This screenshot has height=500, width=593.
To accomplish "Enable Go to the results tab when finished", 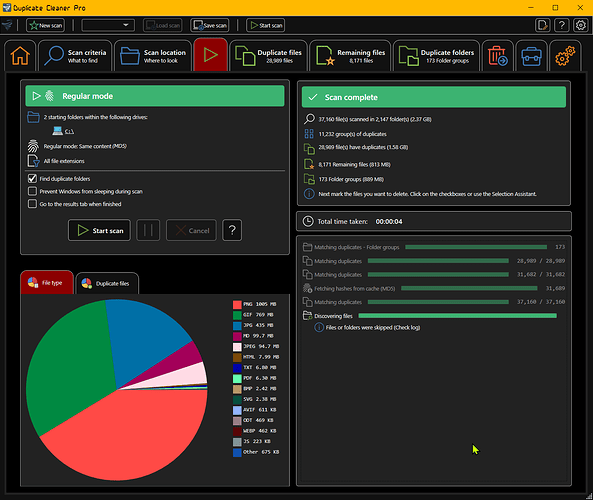I will [x=33, y=204].
